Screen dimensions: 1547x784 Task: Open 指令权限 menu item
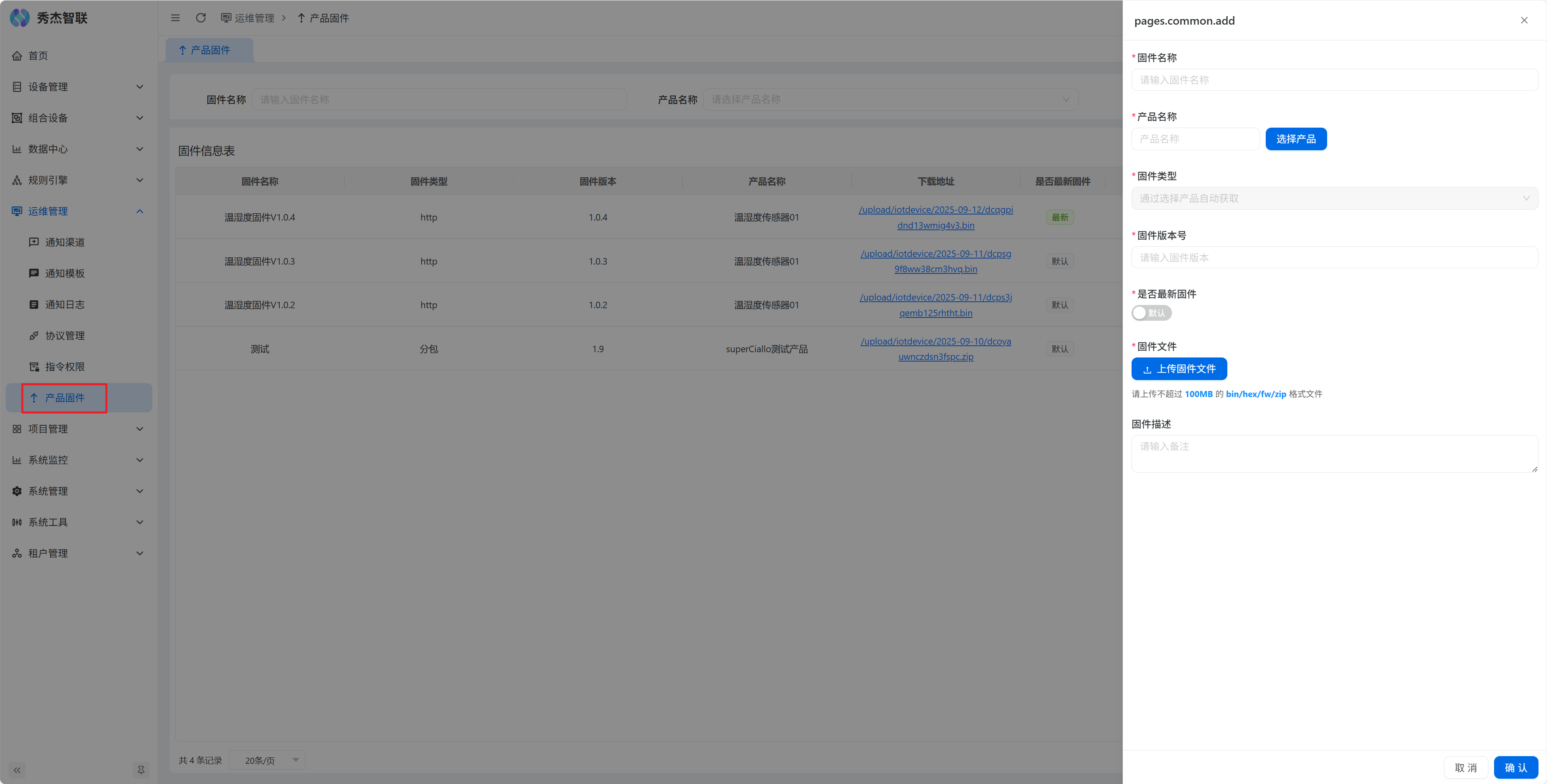click(x=65, y=367)
